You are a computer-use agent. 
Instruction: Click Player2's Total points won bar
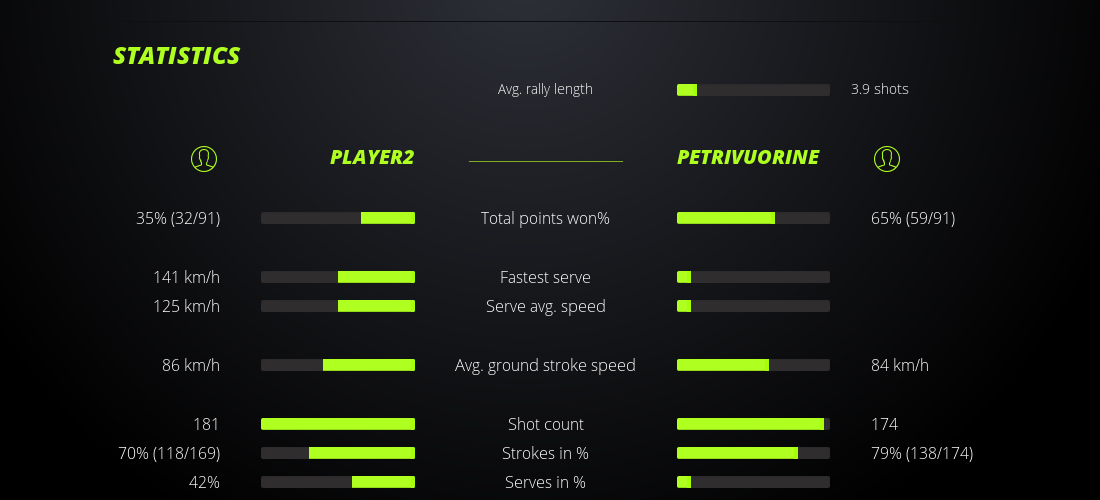coord(338,218)
